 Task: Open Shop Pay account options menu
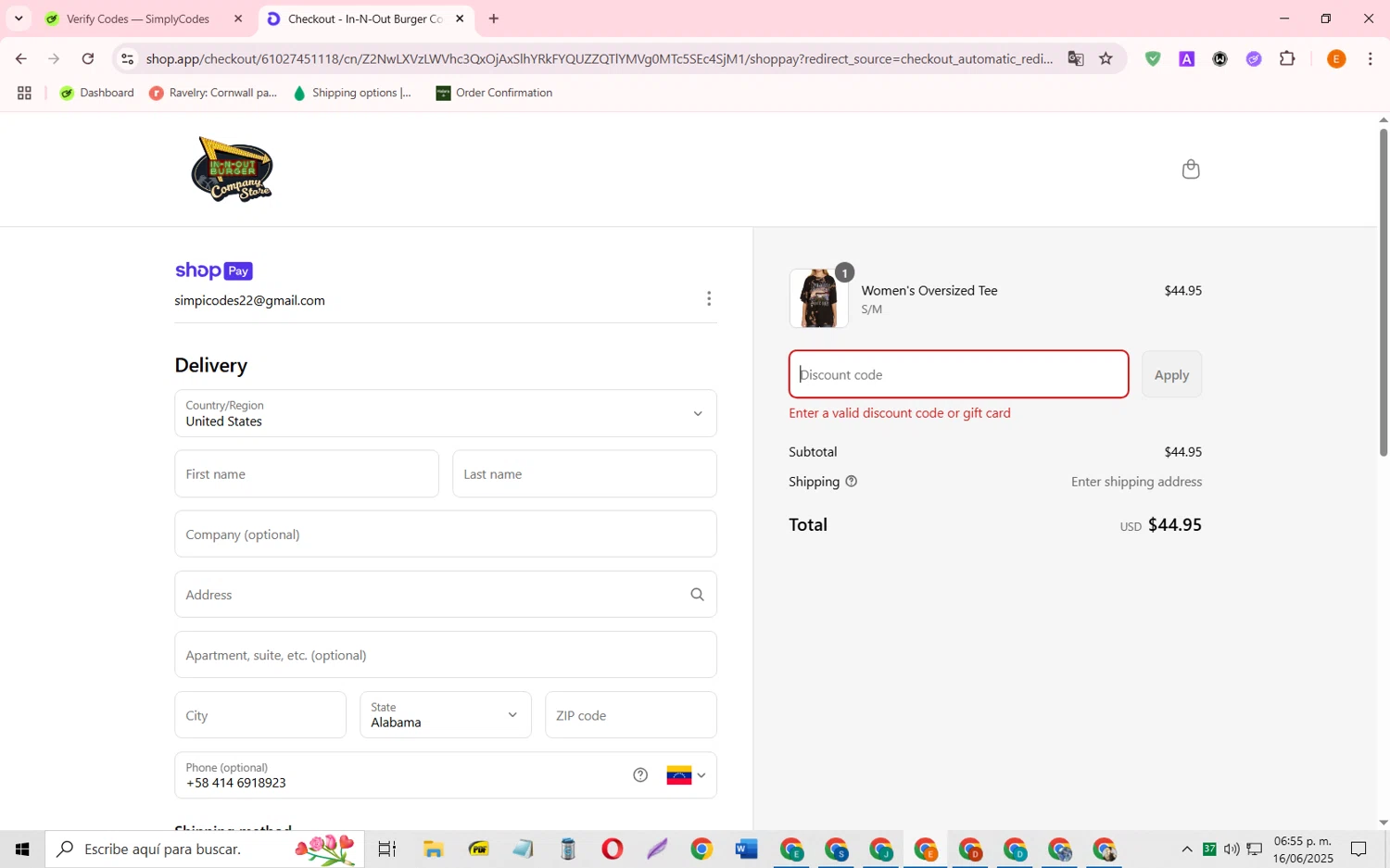[709, 298]
